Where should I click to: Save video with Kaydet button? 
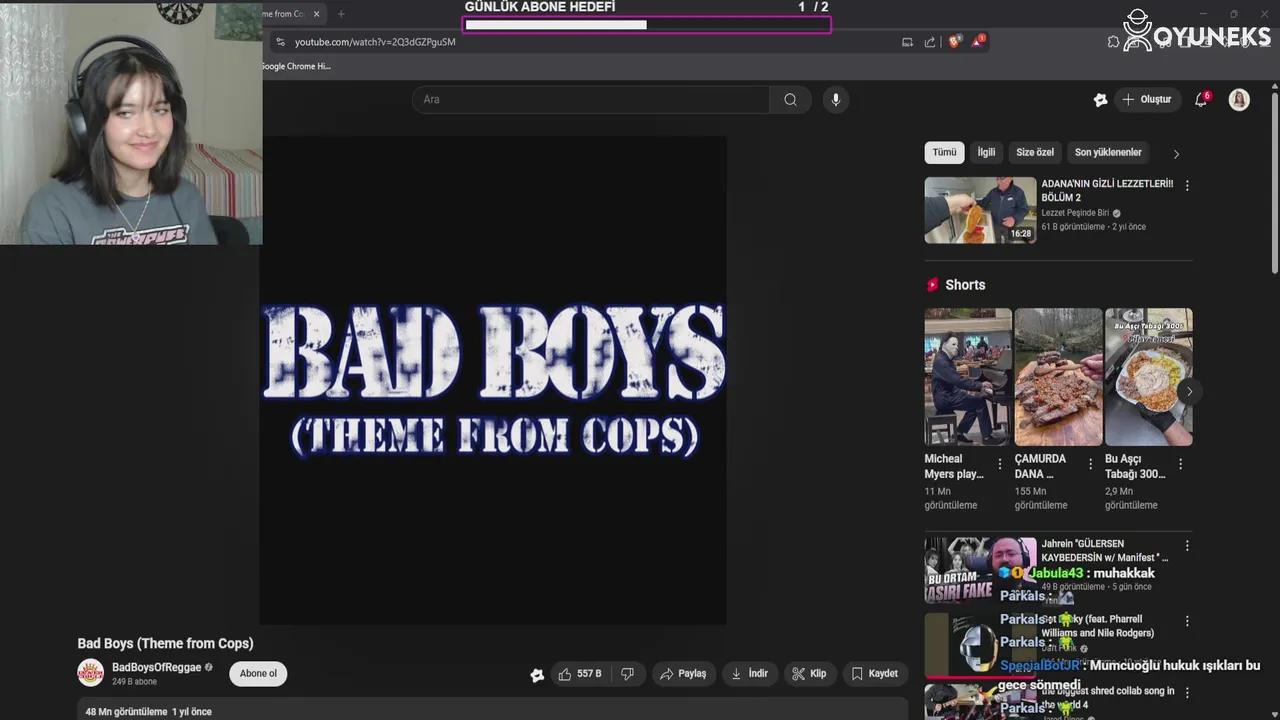[x=875, y=674]
